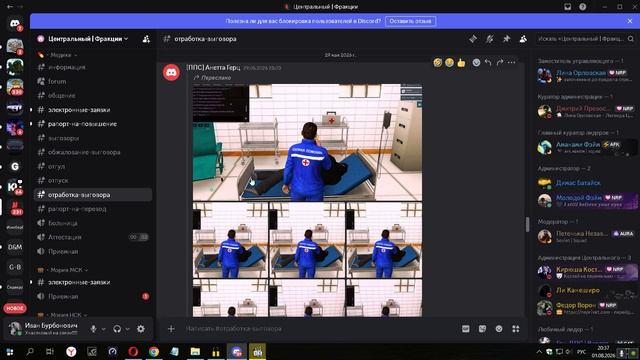This screenshot has width=640, height=360.
Task: Open member Димас Батайск profile
Action: [578, 183]
